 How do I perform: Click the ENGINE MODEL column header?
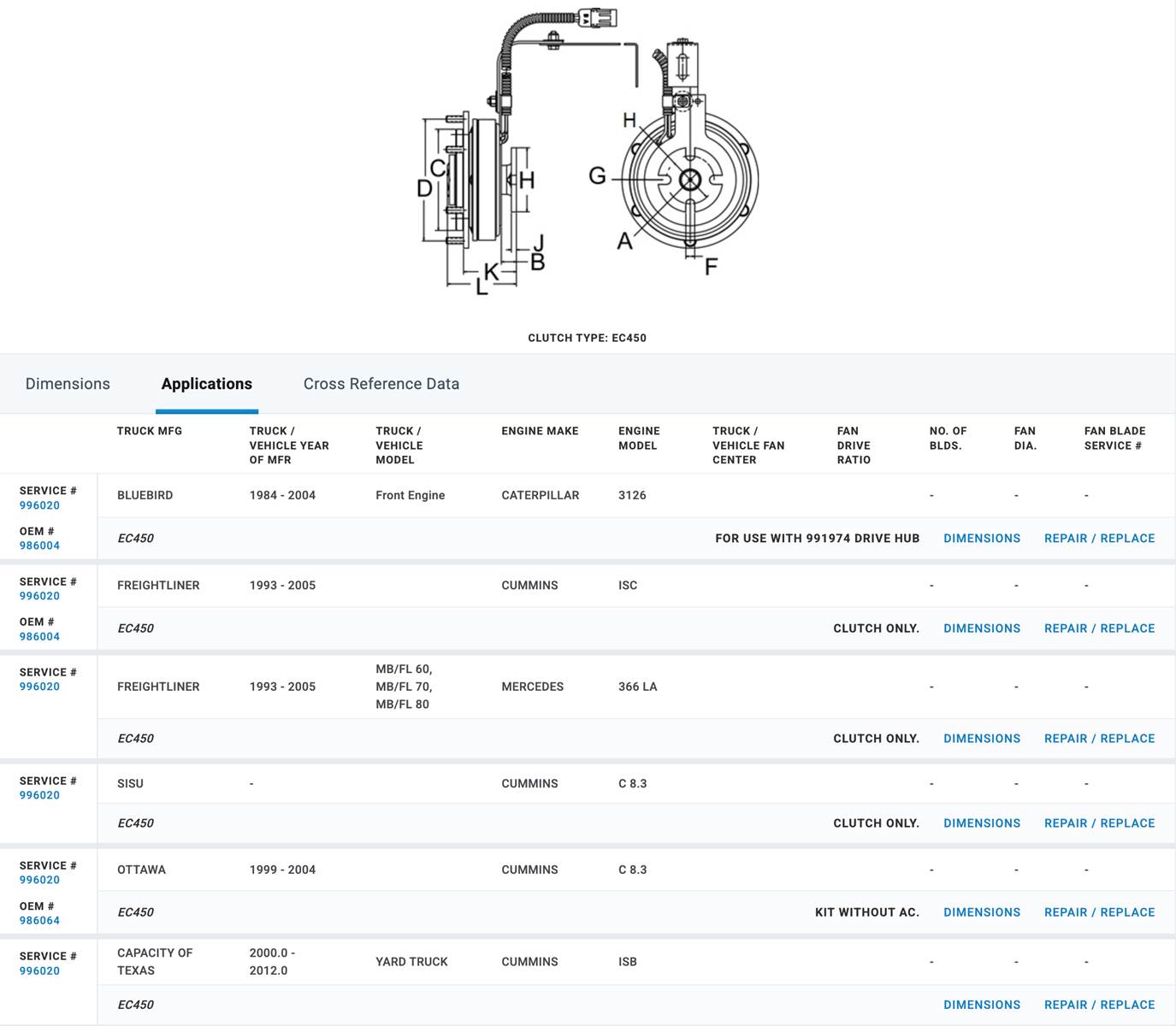pos(639,438)
